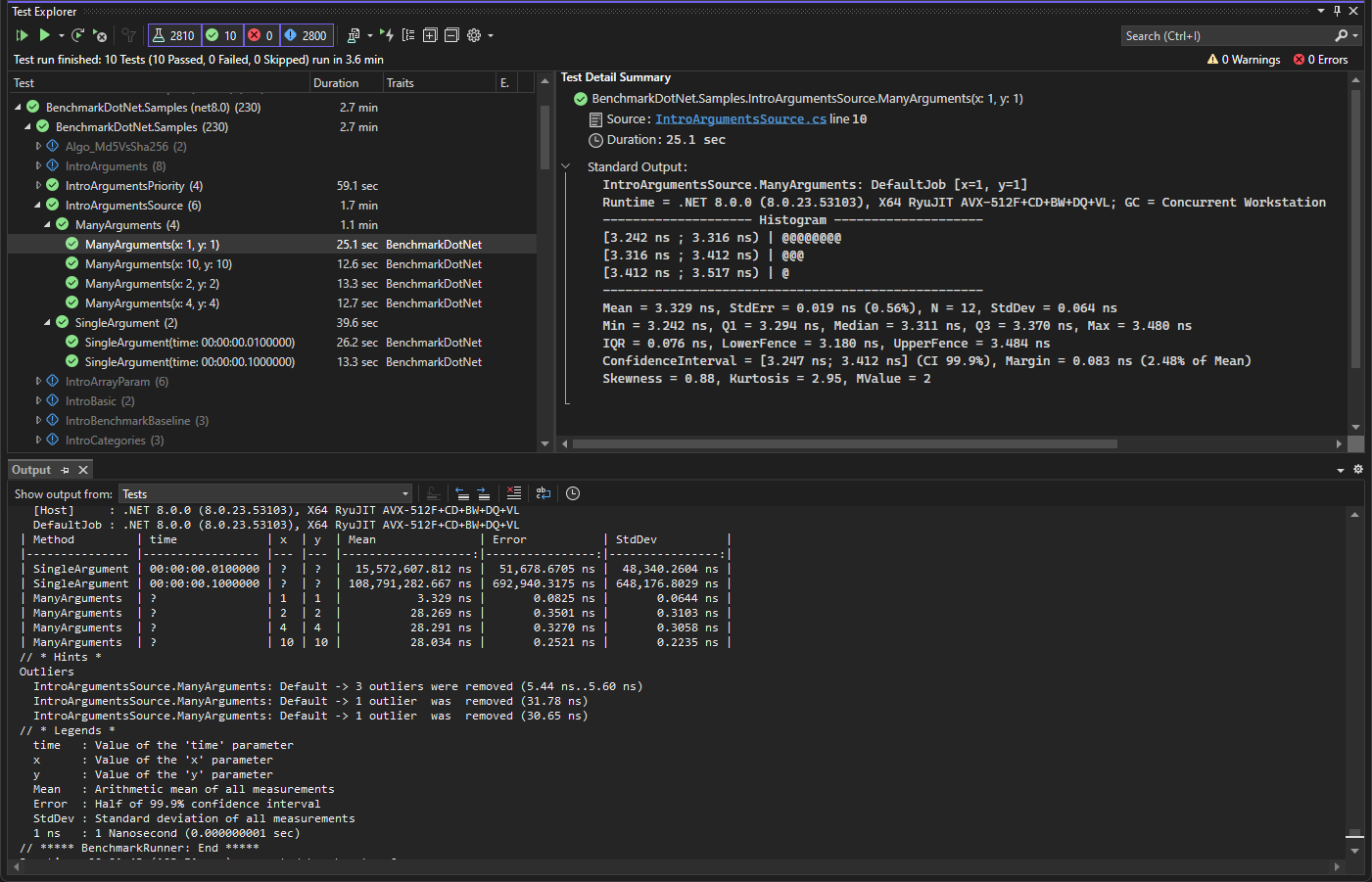Expand the IntroArrayParam (6) tree node
Viewport: 1372px width, 882px height.
(x=38, y=382)
